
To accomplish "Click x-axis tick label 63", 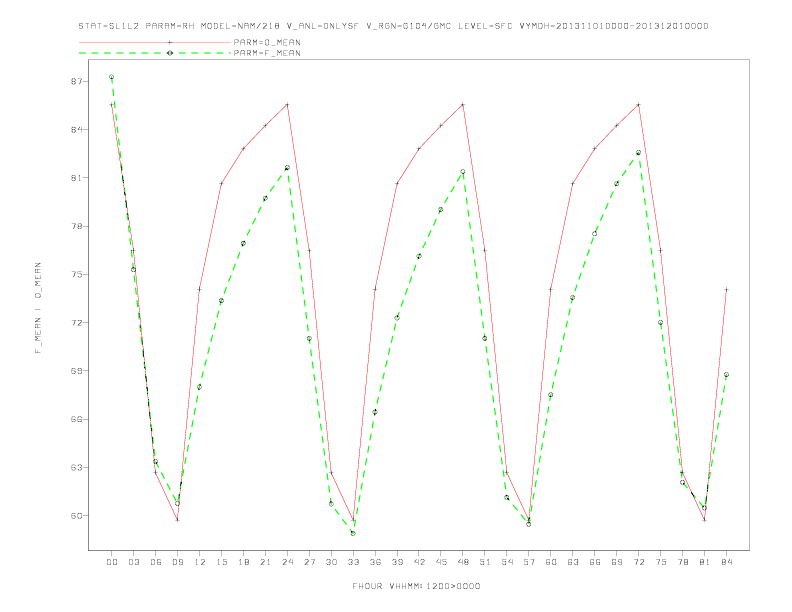I will click(x=573, y=562).
